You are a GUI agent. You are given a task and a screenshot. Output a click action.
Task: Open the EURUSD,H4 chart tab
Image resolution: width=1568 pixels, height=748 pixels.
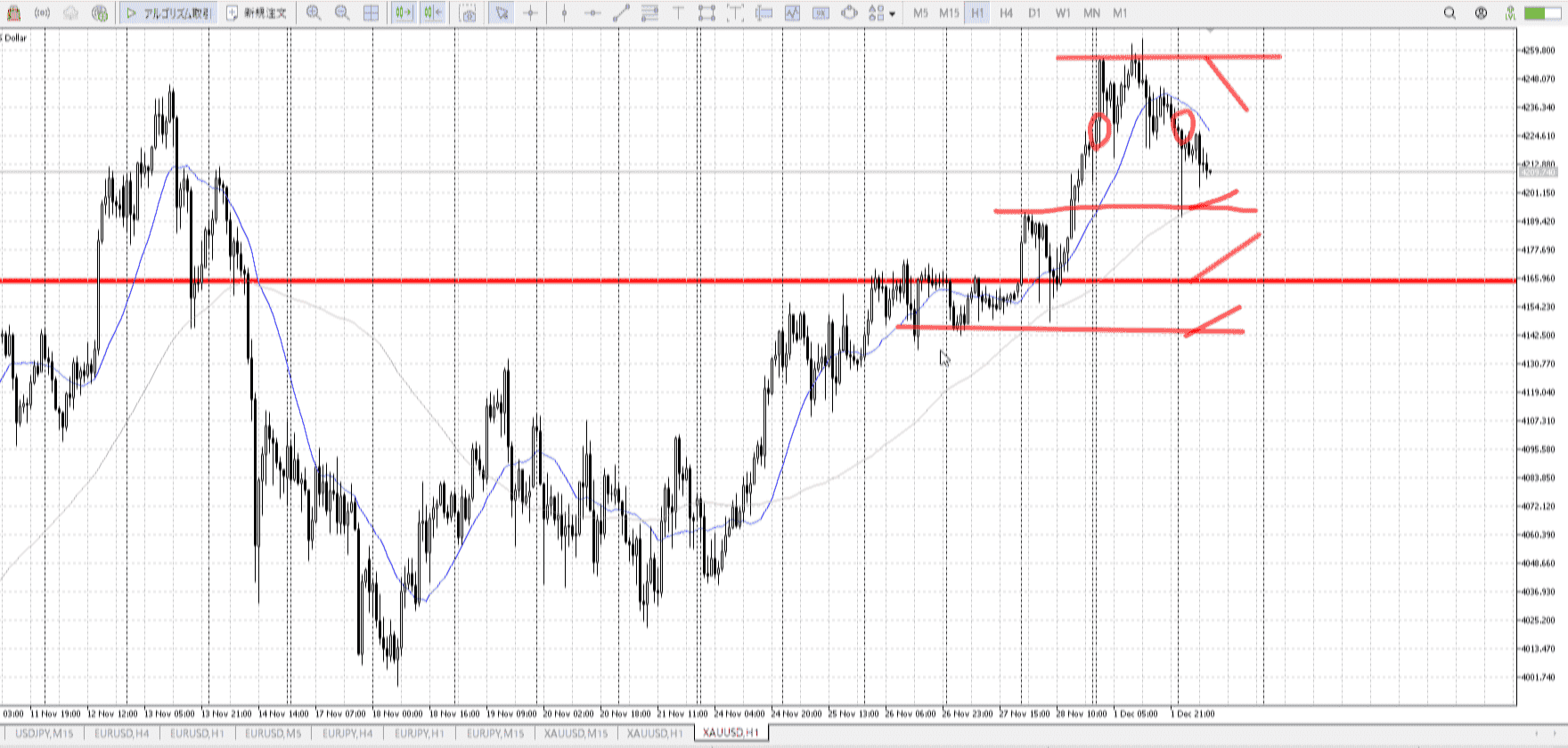[121, 733]
